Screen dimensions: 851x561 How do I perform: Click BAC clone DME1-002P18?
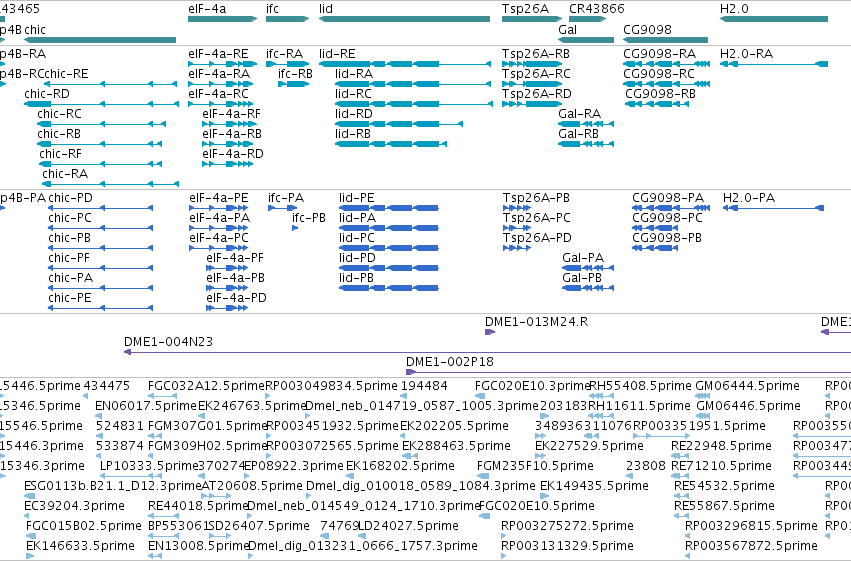(628, 372)
